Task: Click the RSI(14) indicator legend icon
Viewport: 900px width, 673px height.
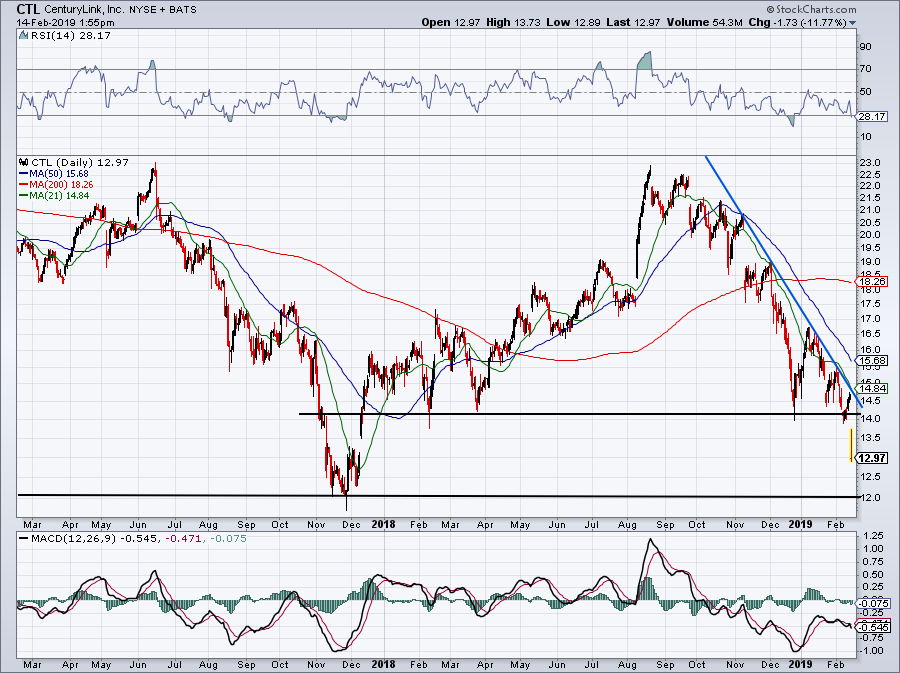Action: [x=23, y=35]
